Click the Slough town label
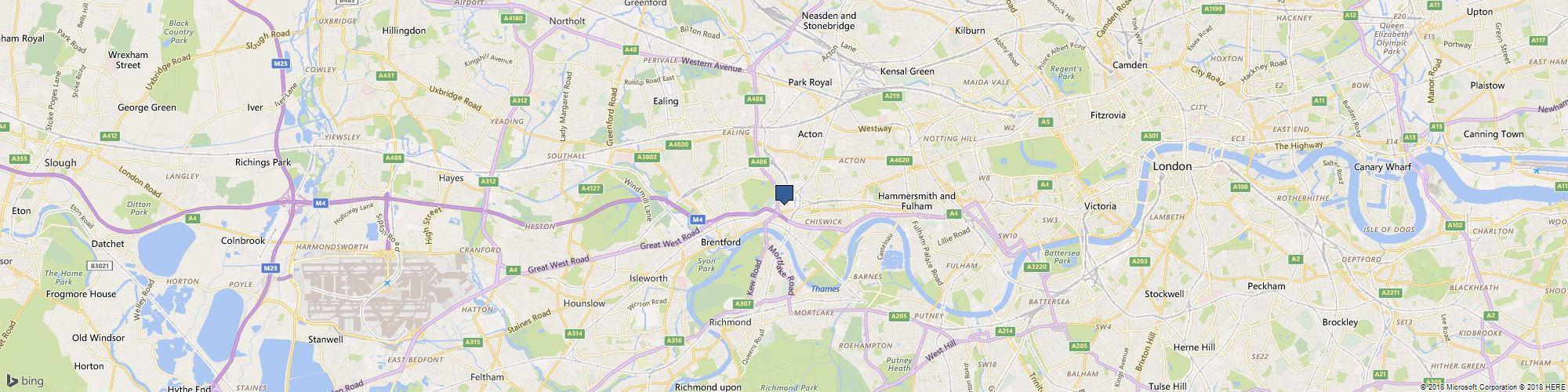Screen dimensions: 1568x392 point(60,163)
